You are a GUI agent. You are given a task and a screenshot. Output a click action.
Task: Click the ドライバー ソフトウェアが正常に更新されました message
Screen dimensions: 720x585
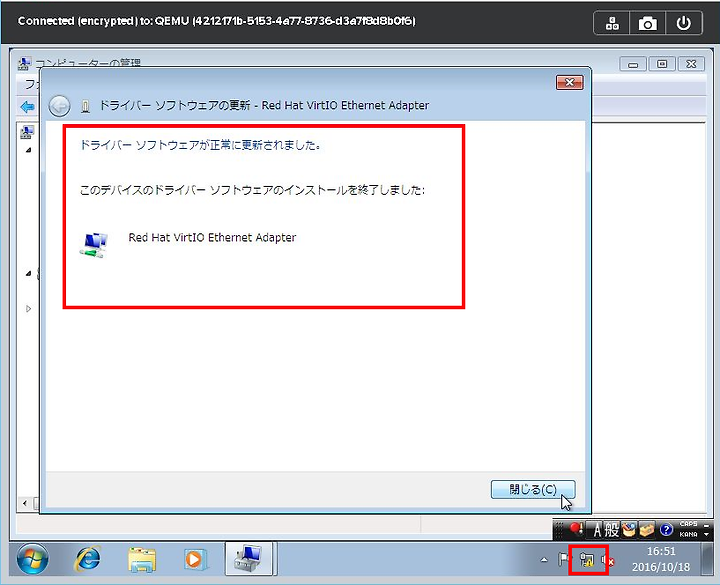(200, 145)
